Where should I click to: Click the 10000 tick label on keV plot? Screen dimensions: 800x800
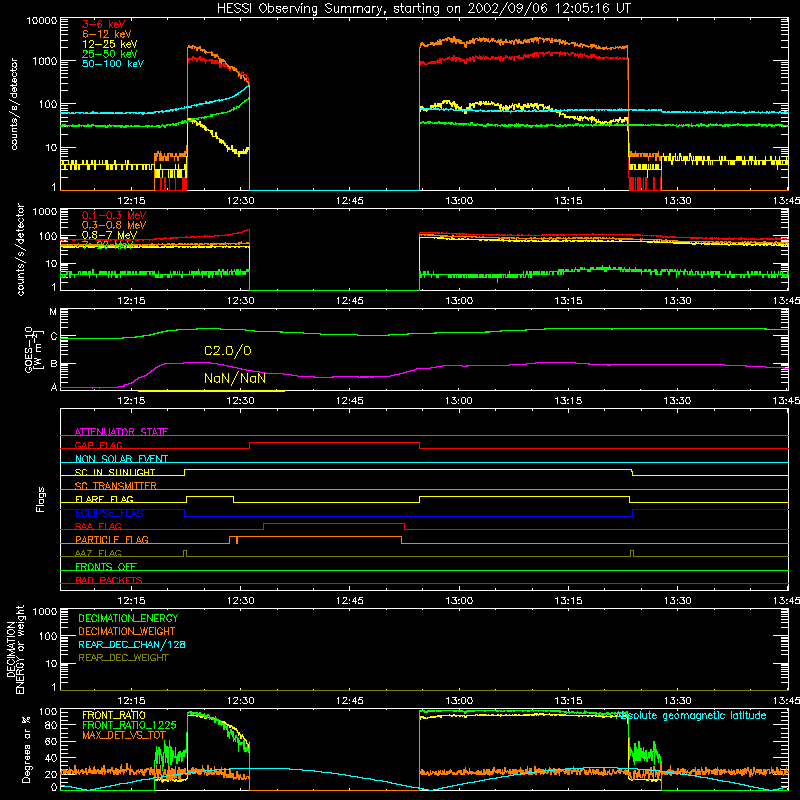(x=41, y=21)
